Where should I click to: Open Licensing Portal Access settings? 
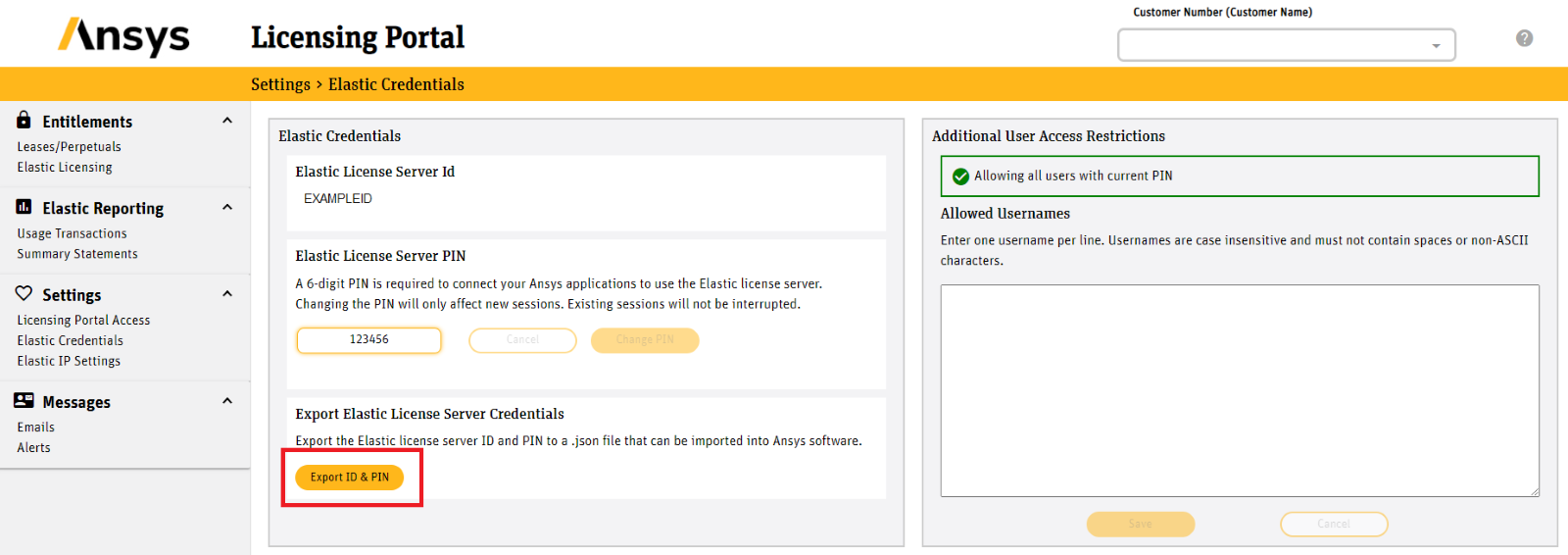pos(83,321)
